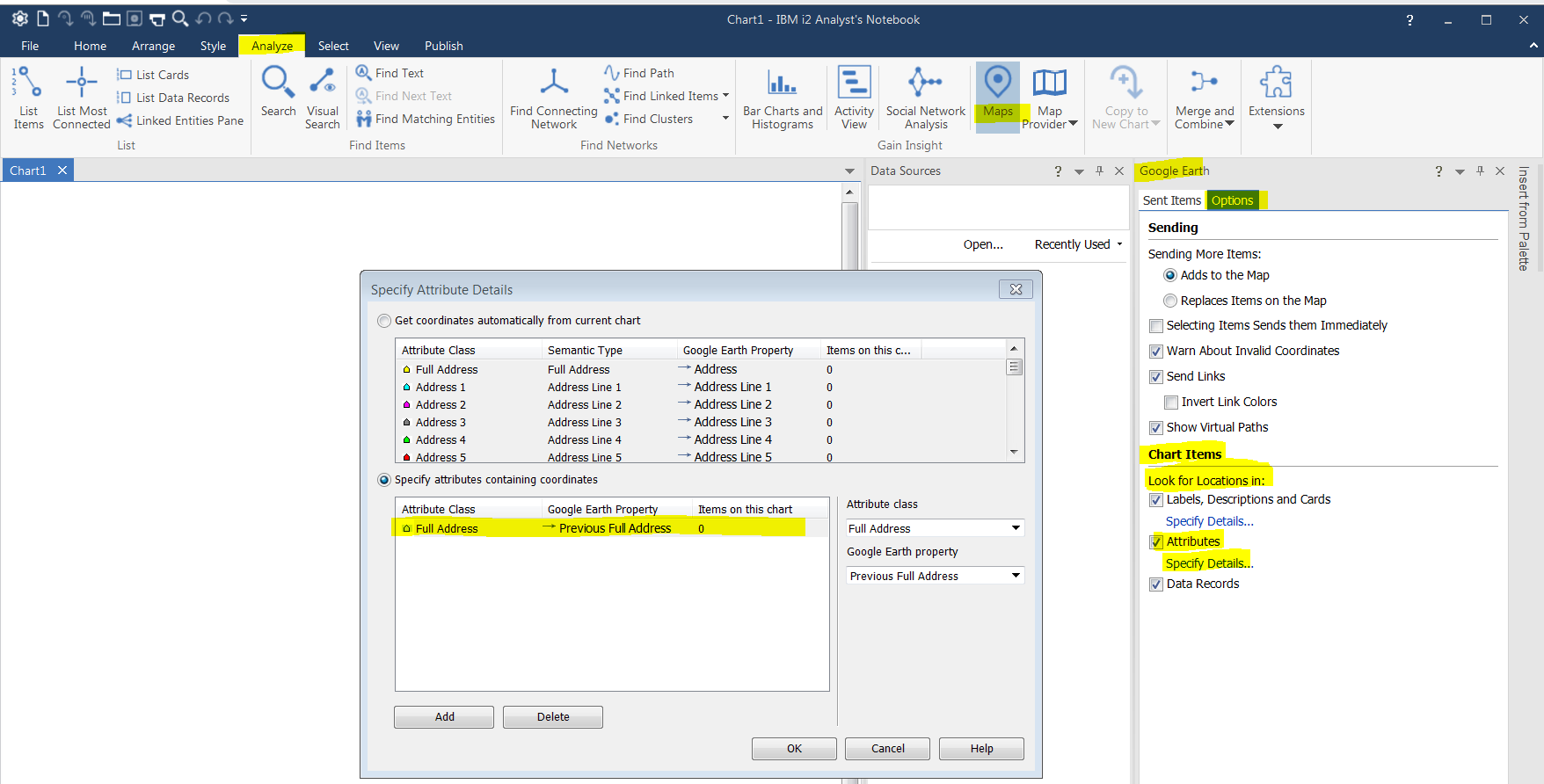This screenshot has height=784, width=1544.
Task: Select Full Address row in coordinates list
Action: coord(611,528)
